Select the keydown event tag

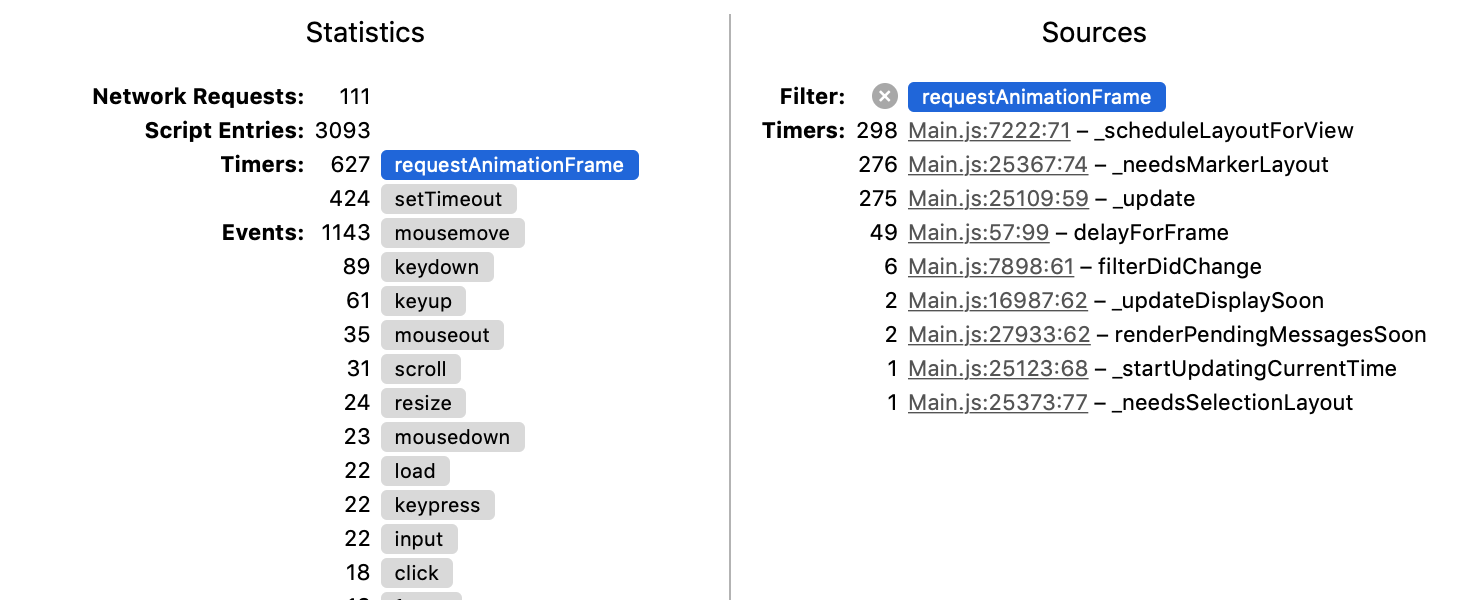[x=437, y=267]
